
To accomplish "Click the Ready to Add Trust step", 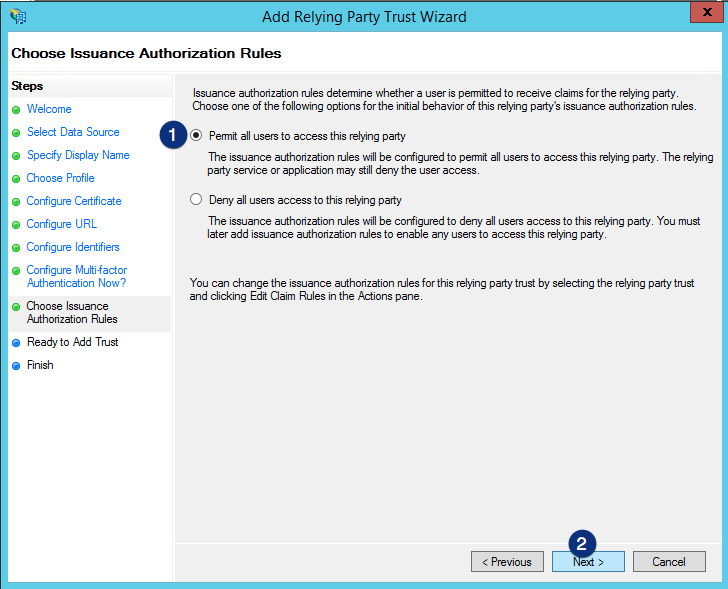I will click(x=72, y=342).
